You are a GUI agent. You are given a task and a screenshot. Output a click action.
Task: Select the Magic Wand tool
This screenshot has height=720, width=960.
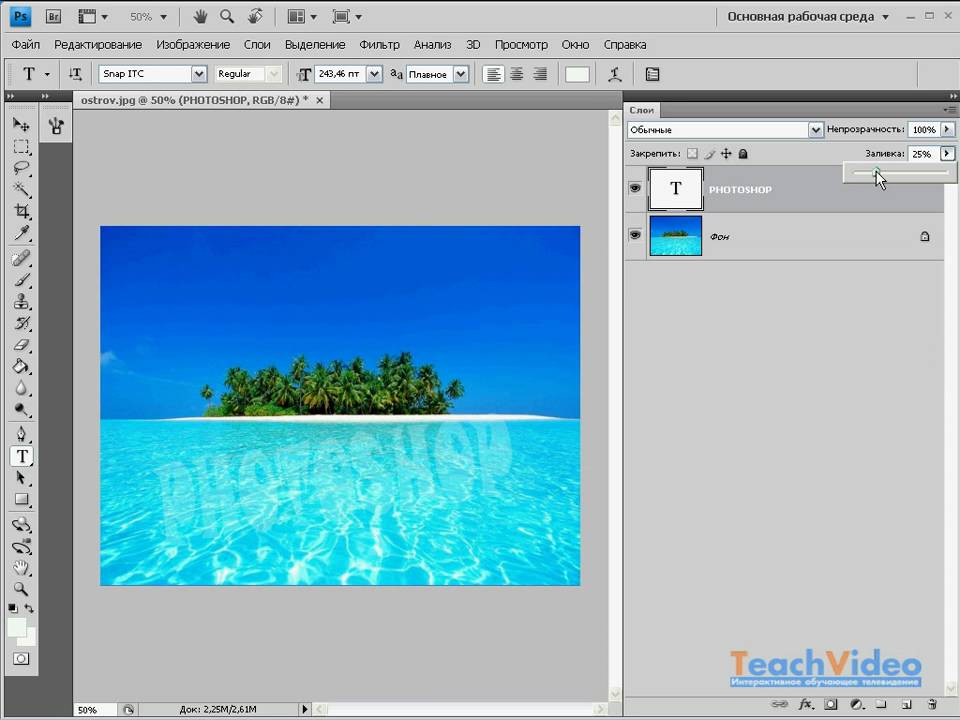[x=21, y=189]
